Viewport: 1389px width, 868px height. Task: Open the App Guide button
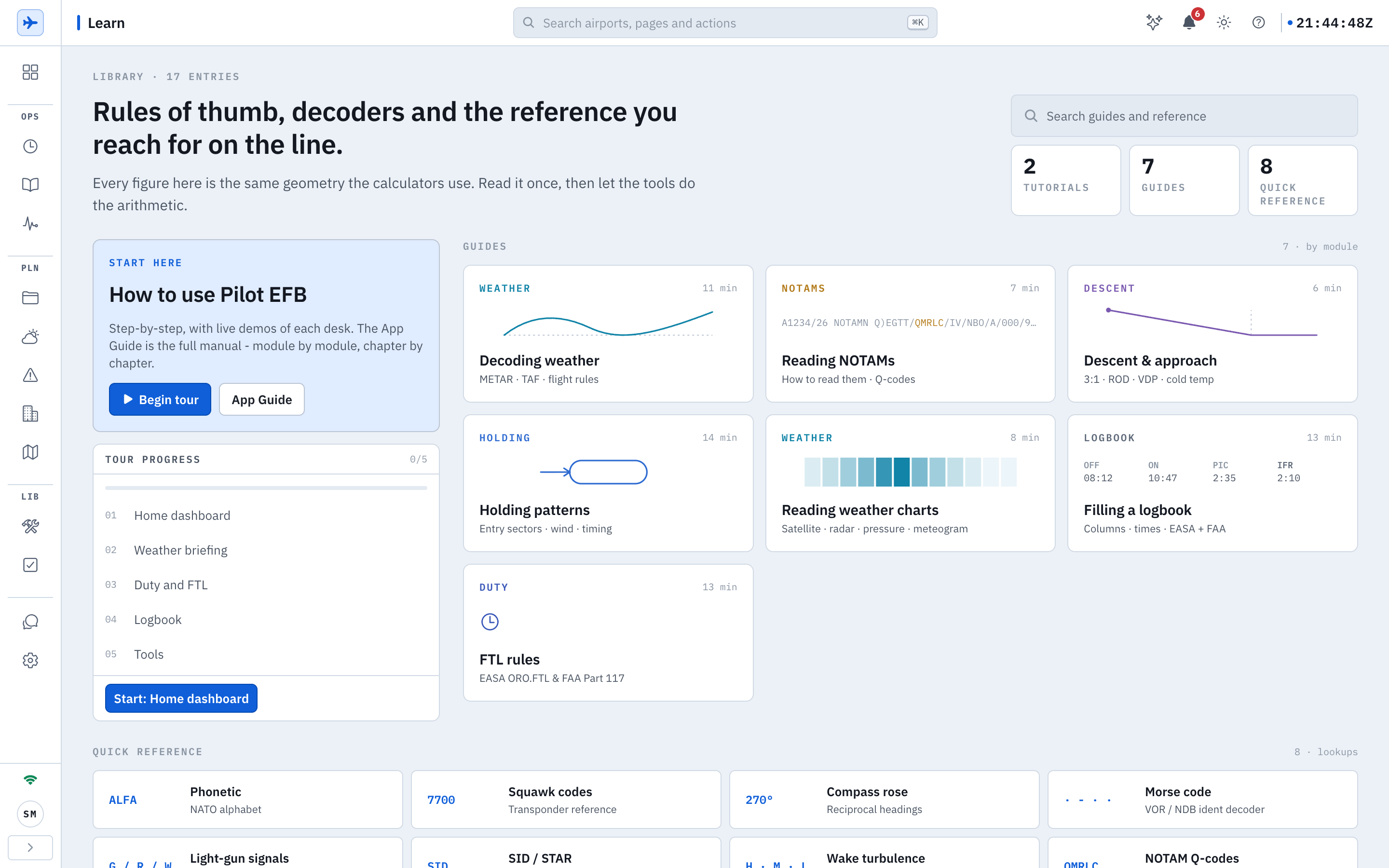tap(262, 400)
